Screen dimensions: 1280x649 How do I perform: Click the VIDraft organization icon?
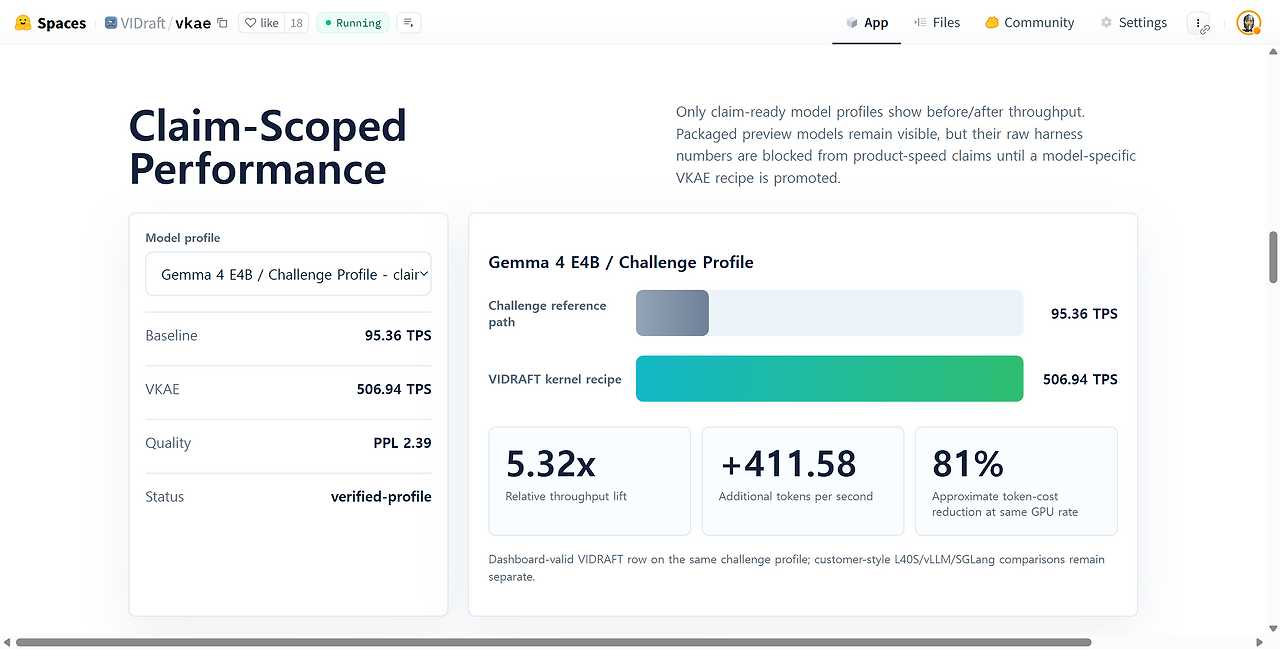111,22
